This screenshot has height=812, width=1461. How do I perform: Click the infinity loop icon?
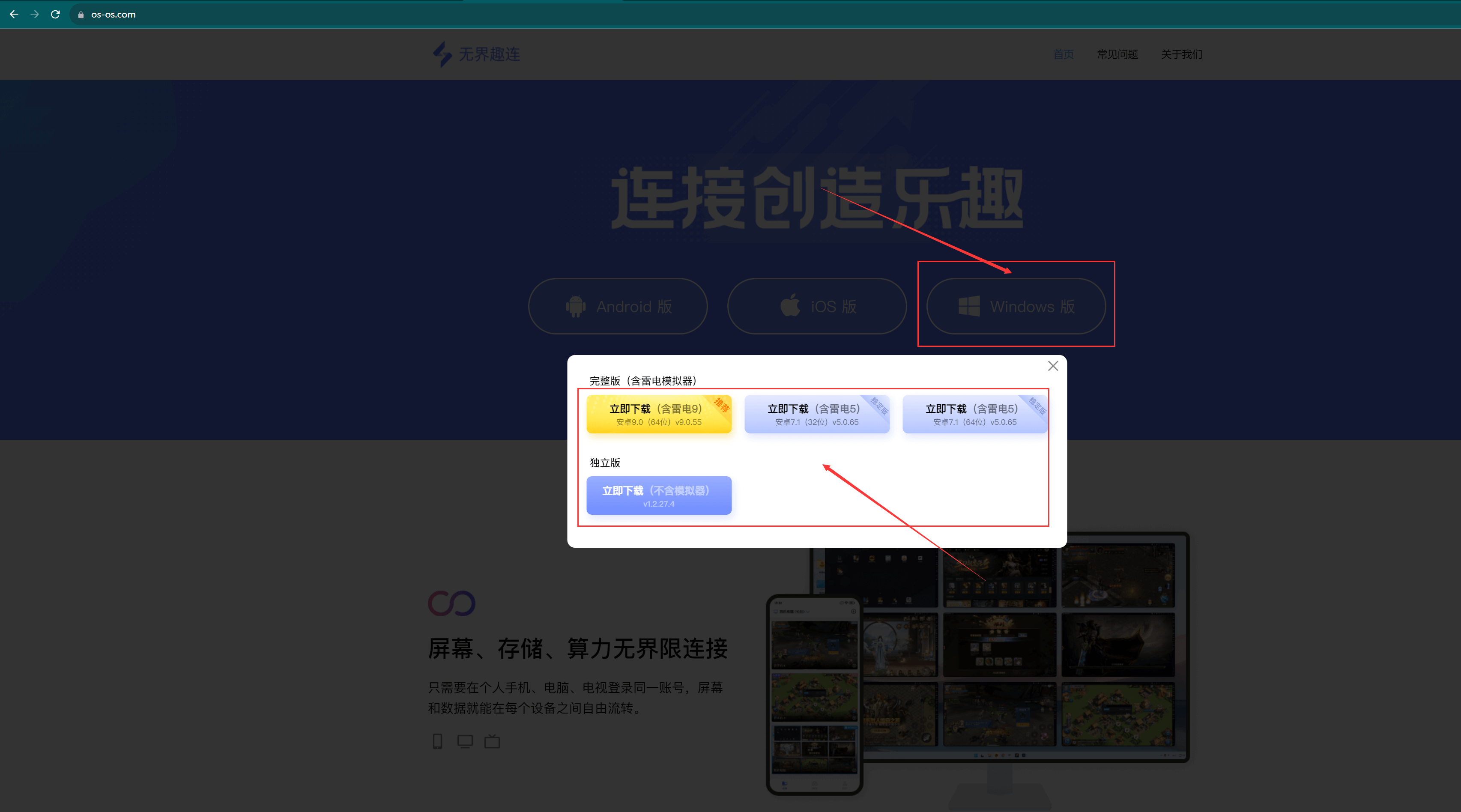[451, 603]
